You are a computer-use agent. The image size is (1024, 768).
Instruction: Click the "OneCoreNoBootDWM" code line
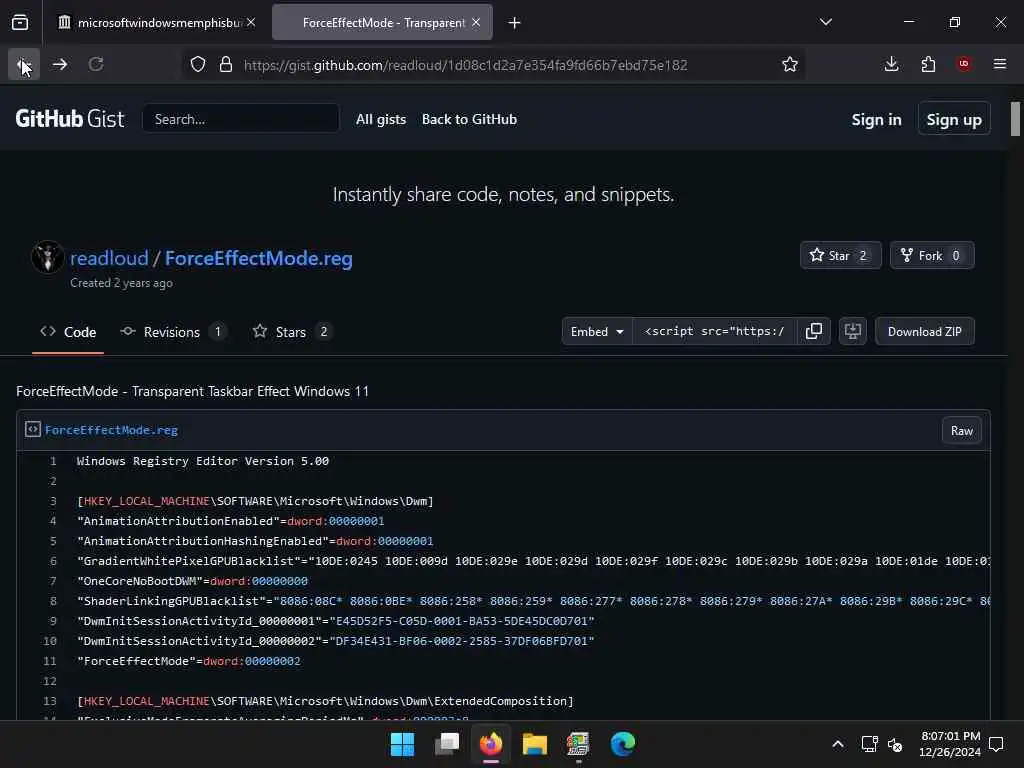pyautogui.click(x=192, y=581)
